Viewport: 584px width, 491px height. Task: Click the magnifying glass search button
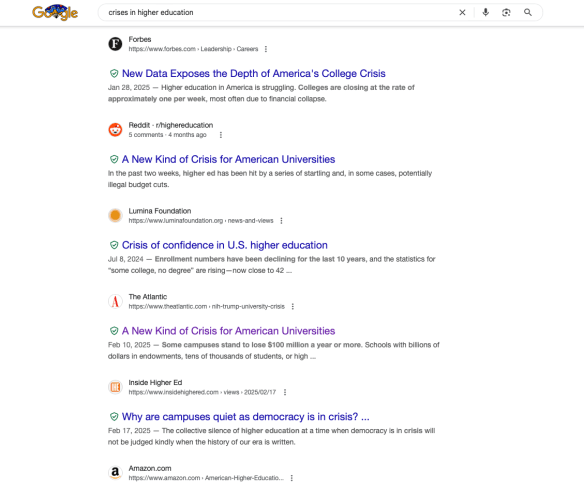528,12
